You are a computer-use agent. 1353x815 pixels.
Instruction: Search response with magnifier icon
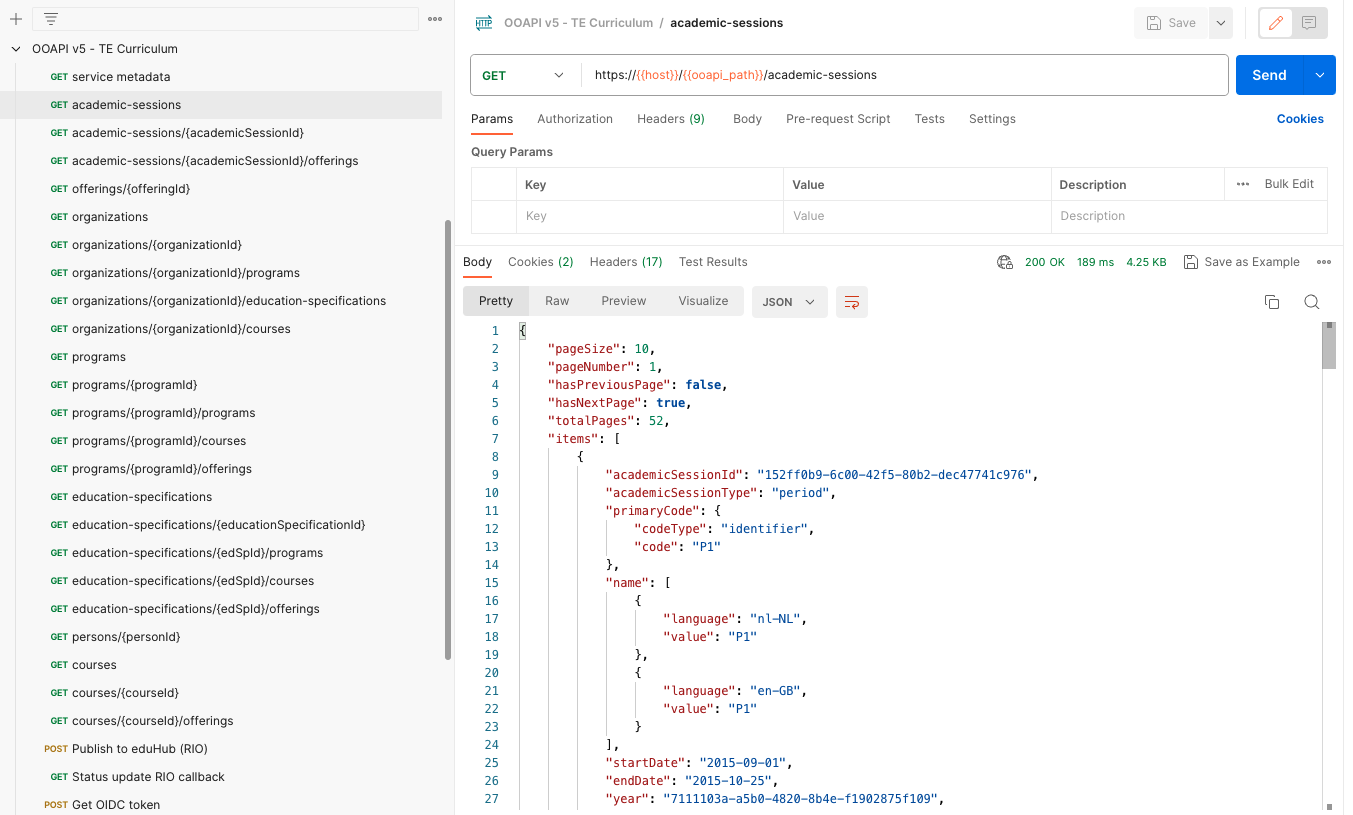tap(1312, 302)
